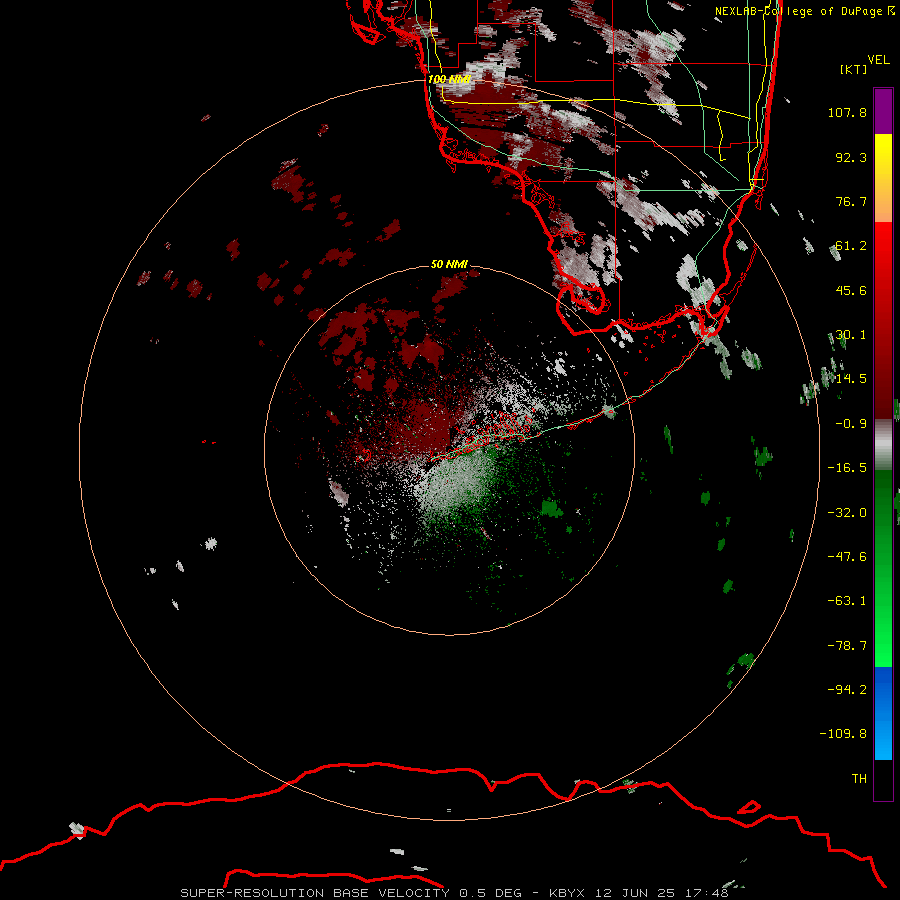This screenshot has height=900, width=900.
Task: Select the purple segment of the color bar
Action: tap(883, 111)
